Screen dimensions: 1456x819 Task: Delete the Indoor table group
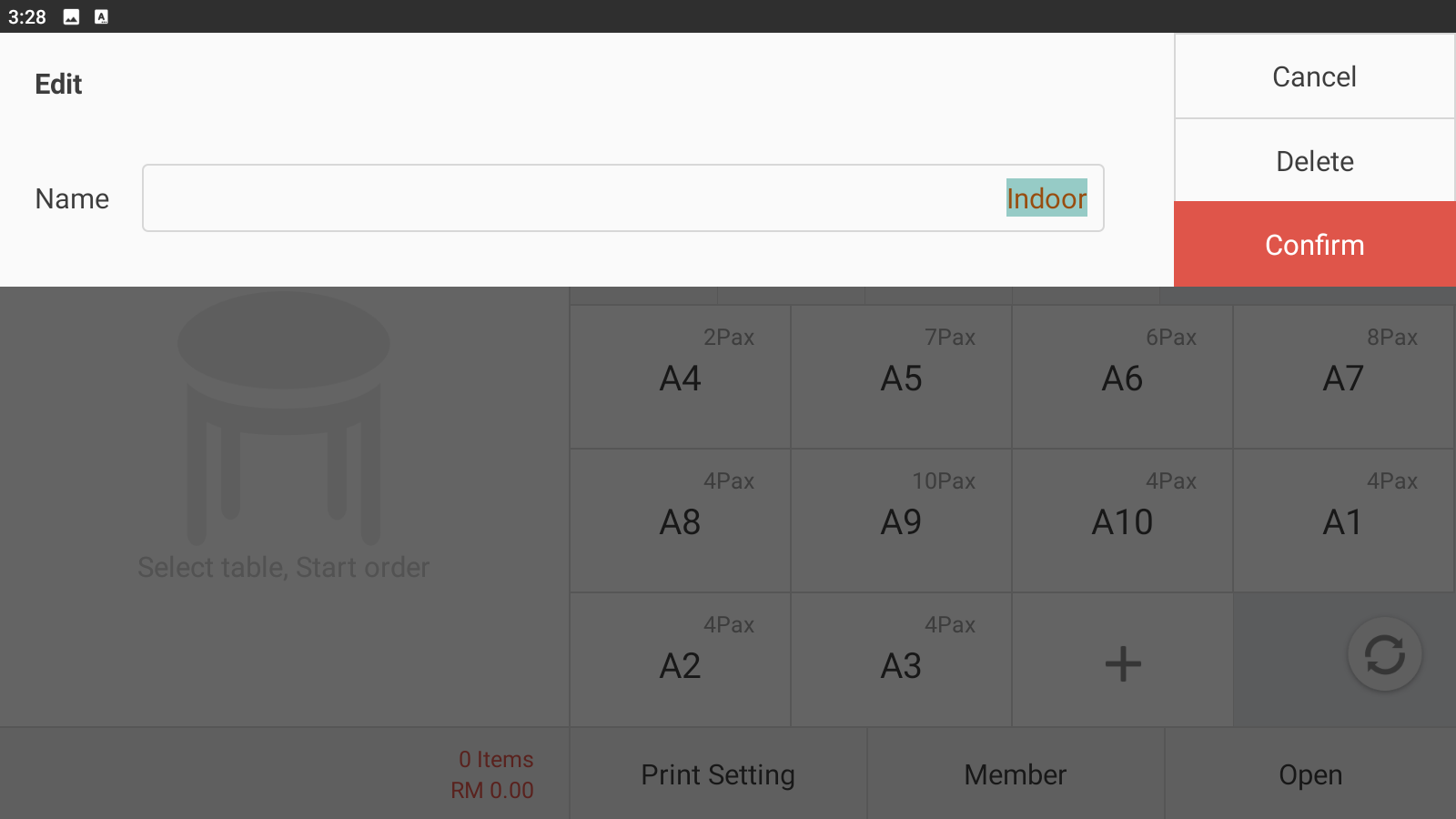point(1314,160)
